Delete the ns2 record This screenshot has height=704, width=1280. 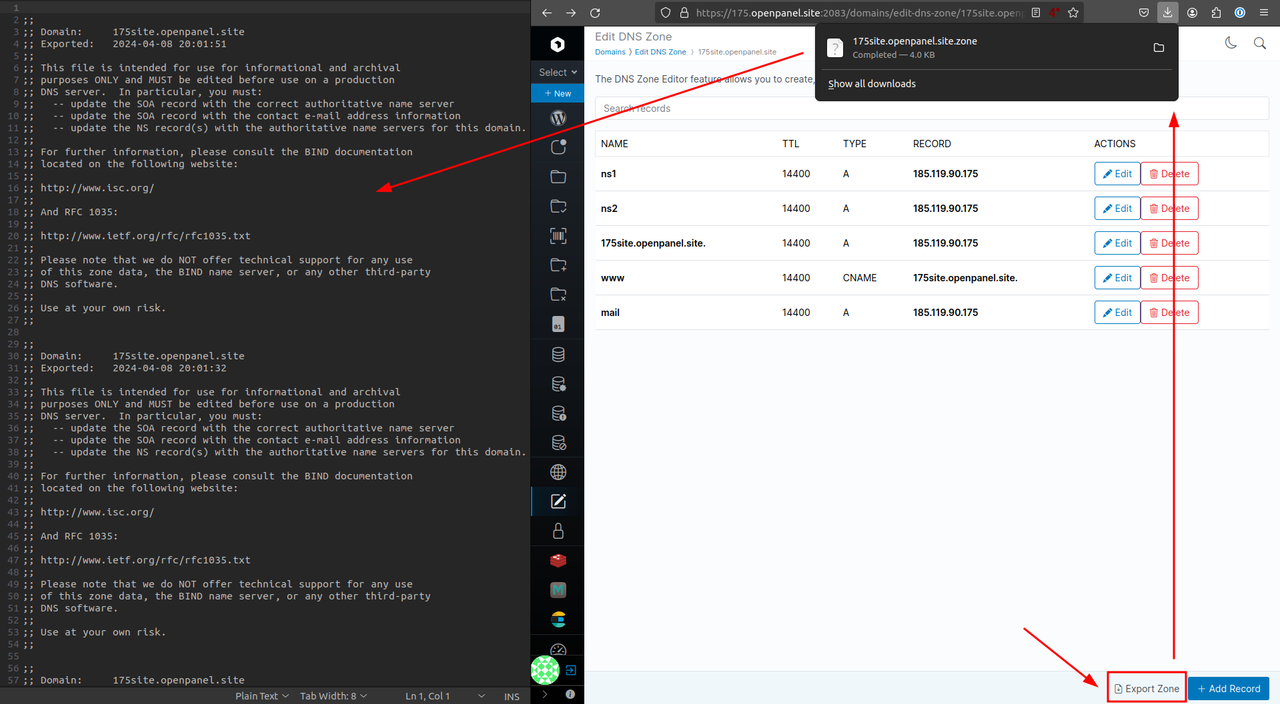pyautogui.click(x=1169, y=208)
